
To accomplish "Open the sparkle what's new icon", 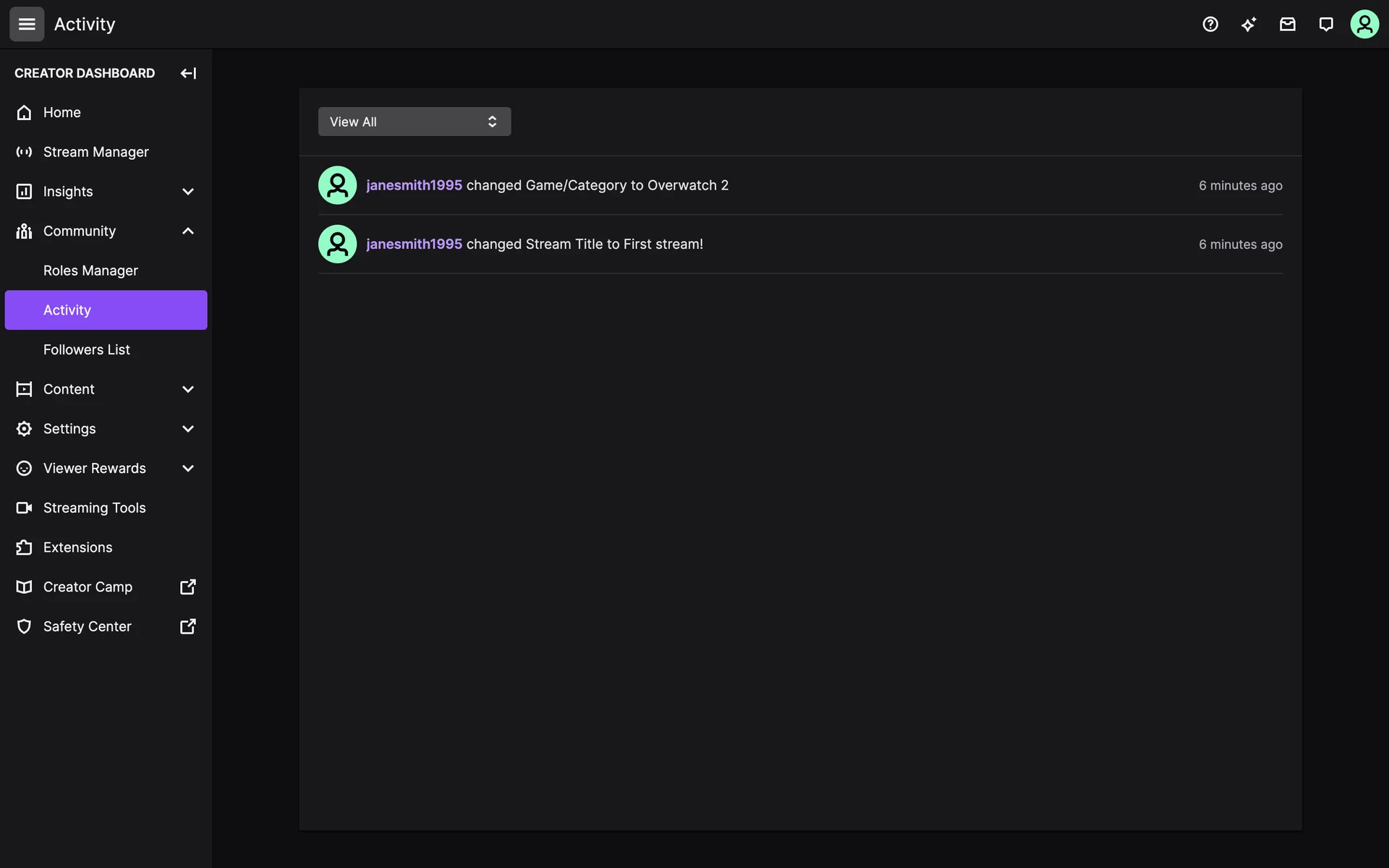I will tap(1249, 25).
